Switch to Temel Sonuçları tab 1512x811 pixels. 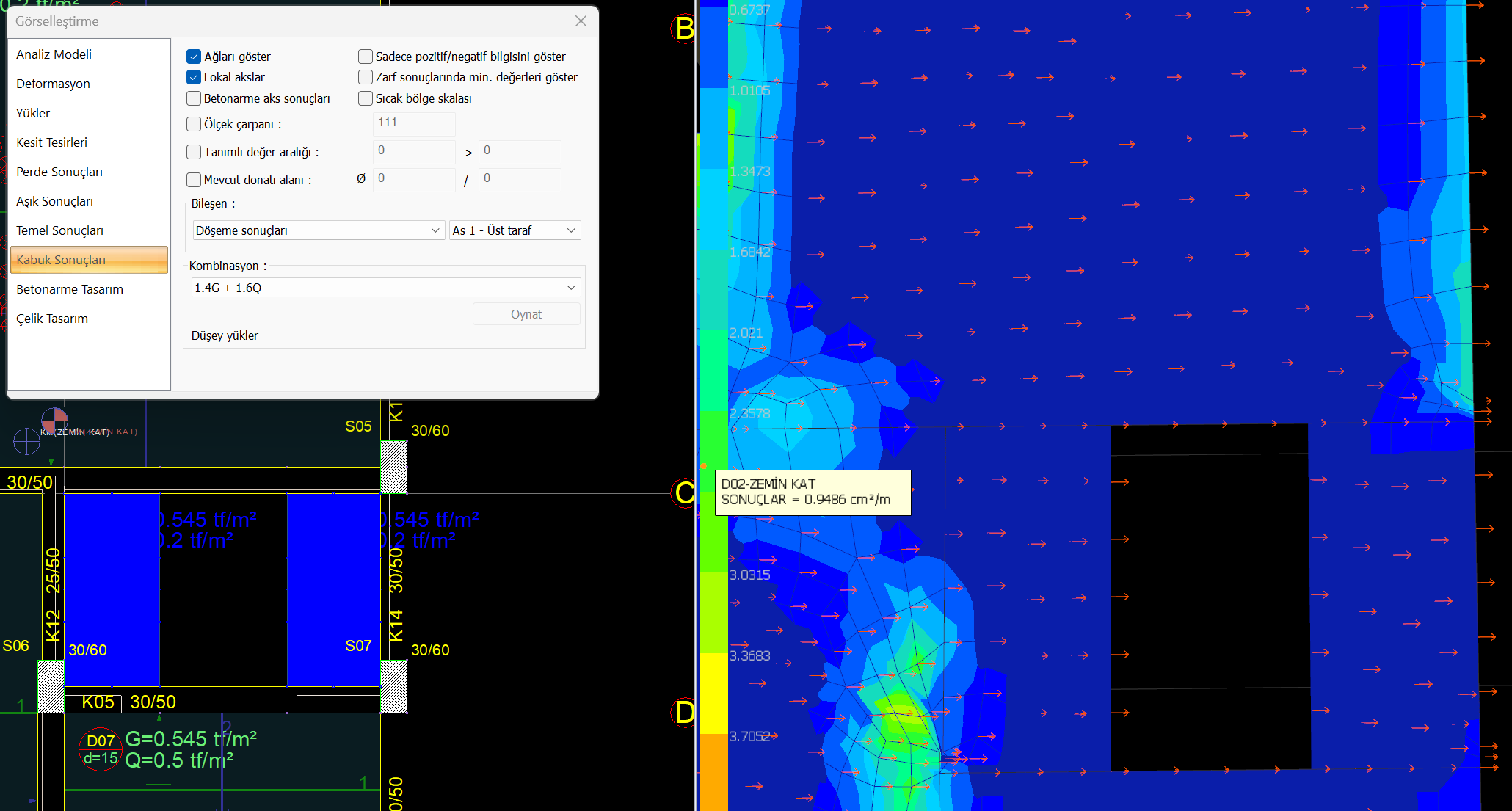pos(59,230)
